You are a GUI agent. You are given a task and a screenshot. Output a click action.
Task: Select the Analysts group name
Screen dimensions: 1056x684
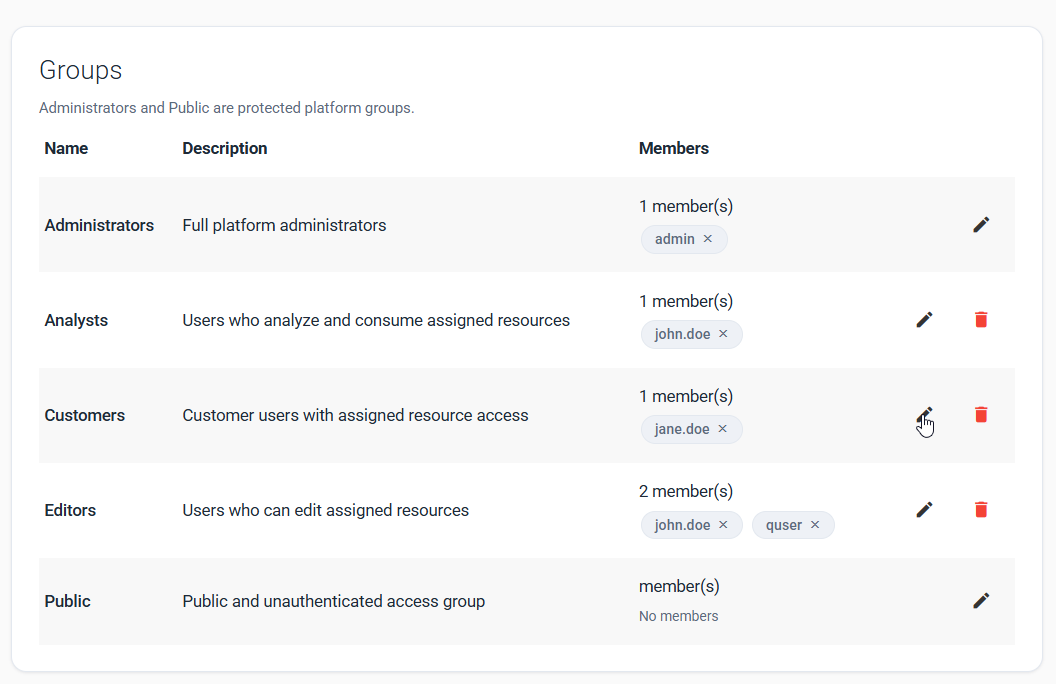(76, 320)
